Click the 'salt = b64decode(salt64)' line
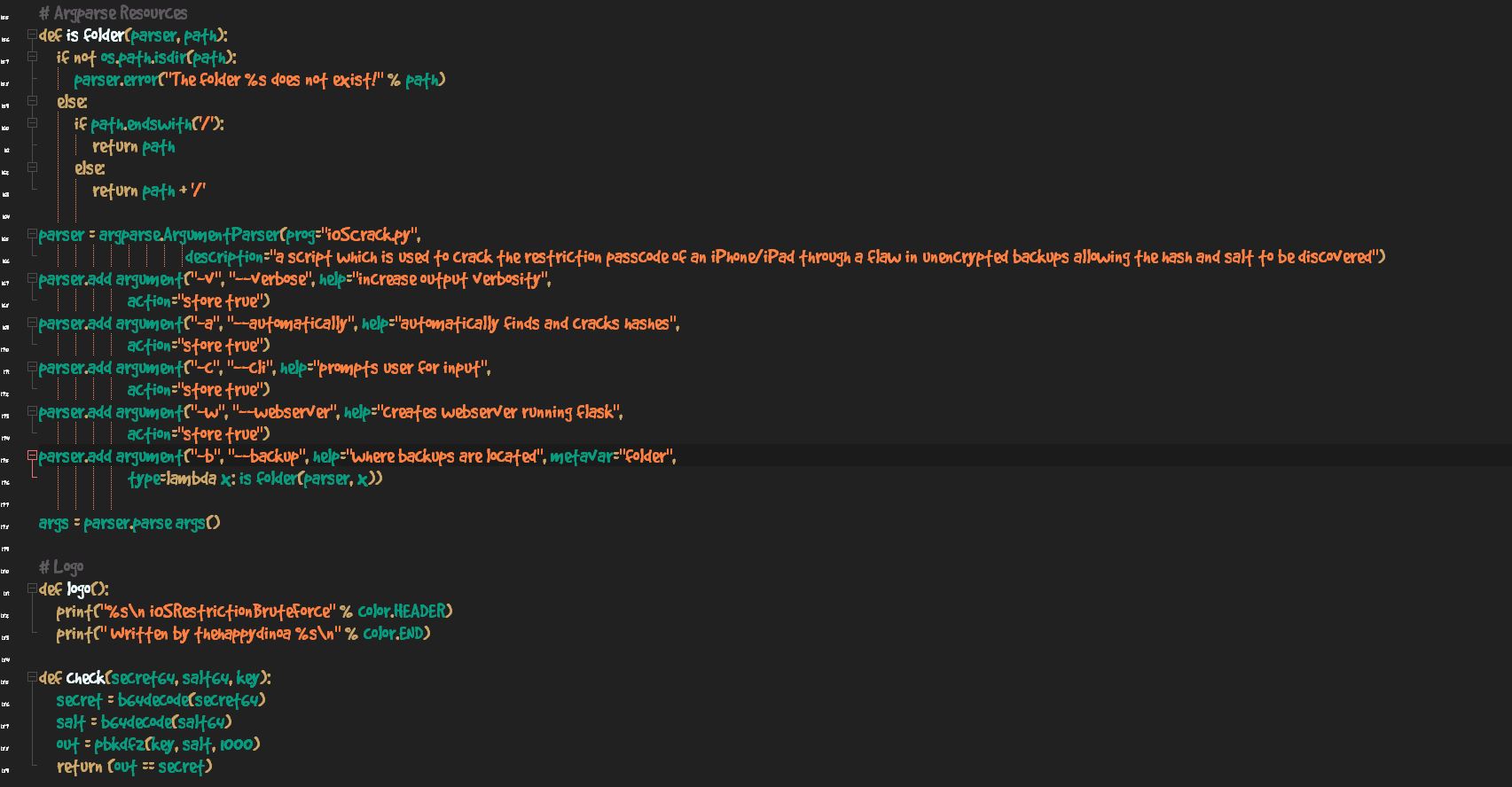The width and height of the screenshot is (1512, 787). [x=144, y=722]
